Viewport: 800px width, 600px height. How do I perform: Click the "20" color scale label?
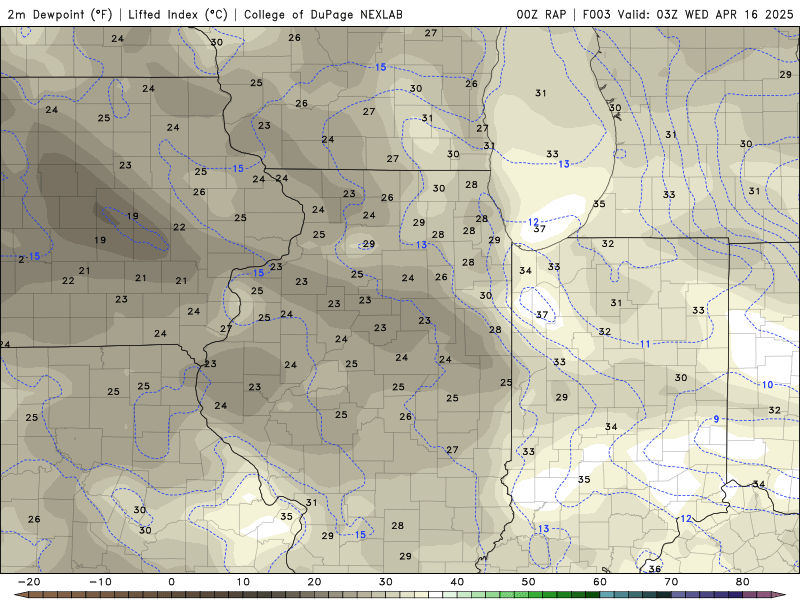314,582
